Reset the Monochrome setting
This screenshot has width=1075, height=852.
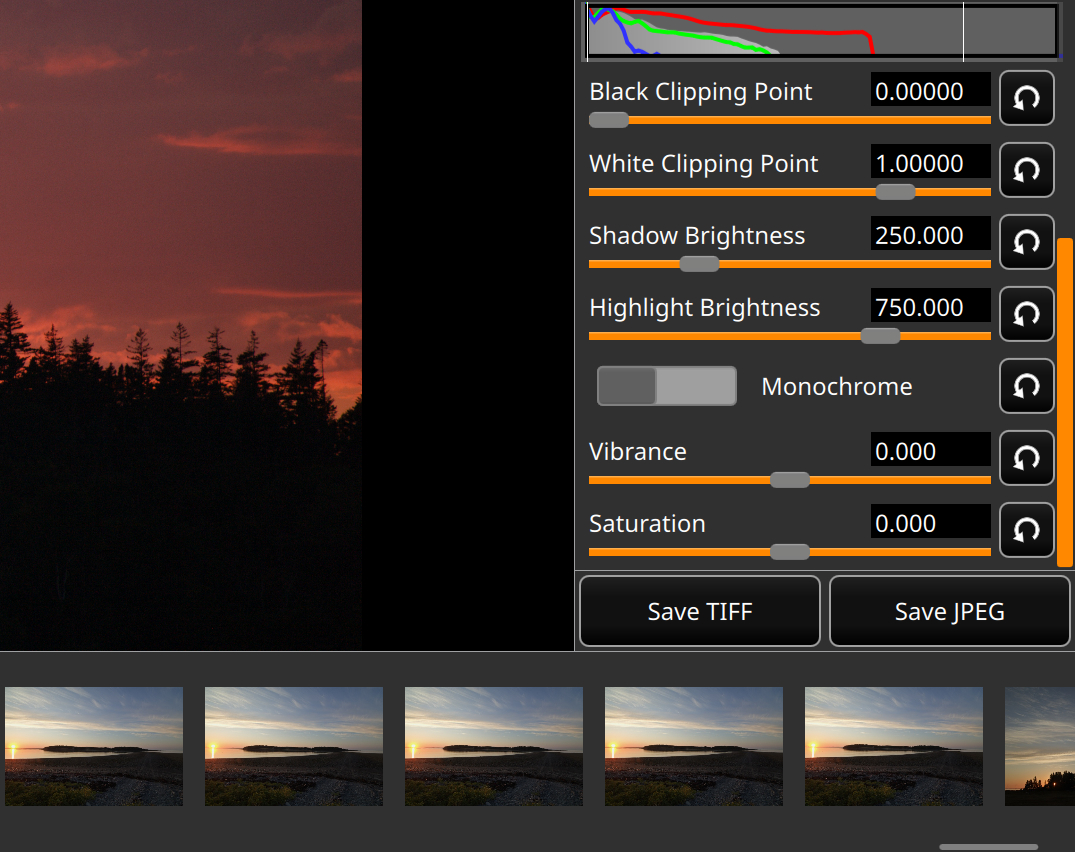1026,386
